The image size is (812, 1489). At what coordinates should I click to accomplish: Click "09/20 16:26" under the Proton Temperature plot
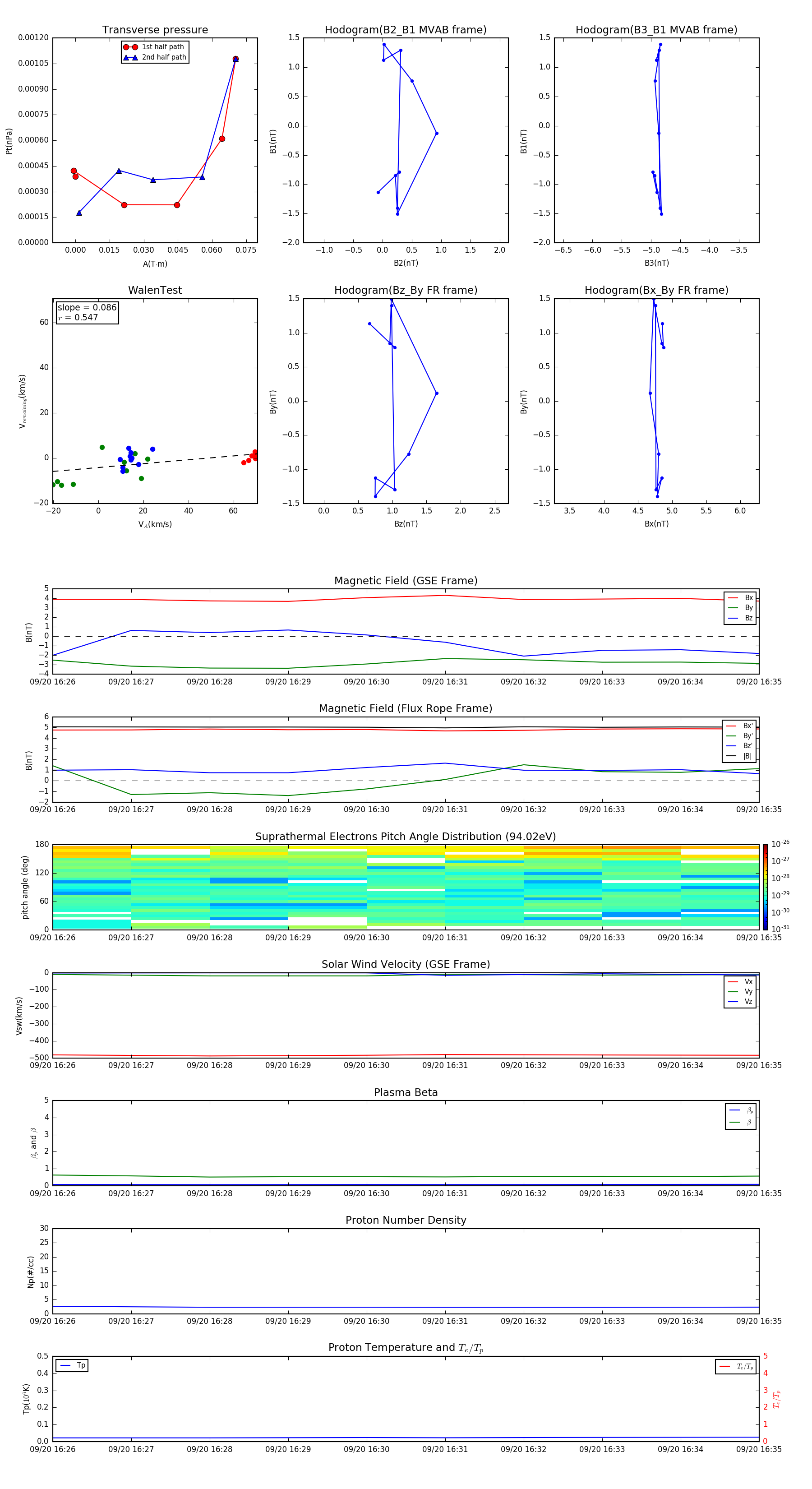pyautogui.click(x=53, y=1449)
